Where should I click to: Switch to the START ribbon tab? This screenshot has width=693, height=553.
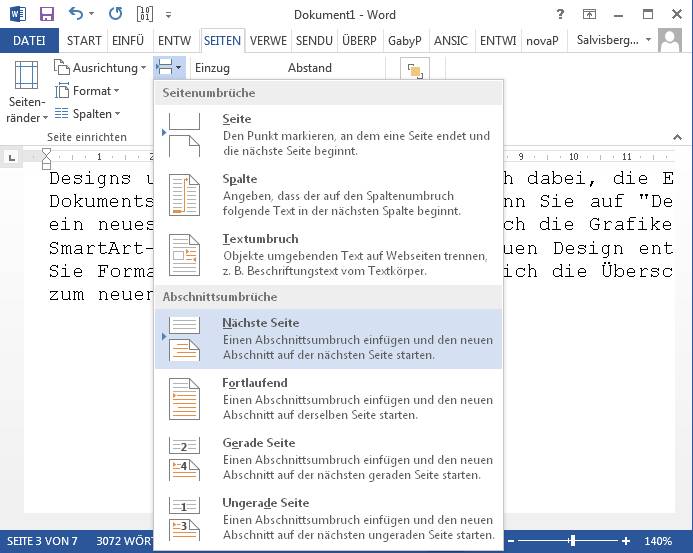pyautogui.click(x=84, y=41)
